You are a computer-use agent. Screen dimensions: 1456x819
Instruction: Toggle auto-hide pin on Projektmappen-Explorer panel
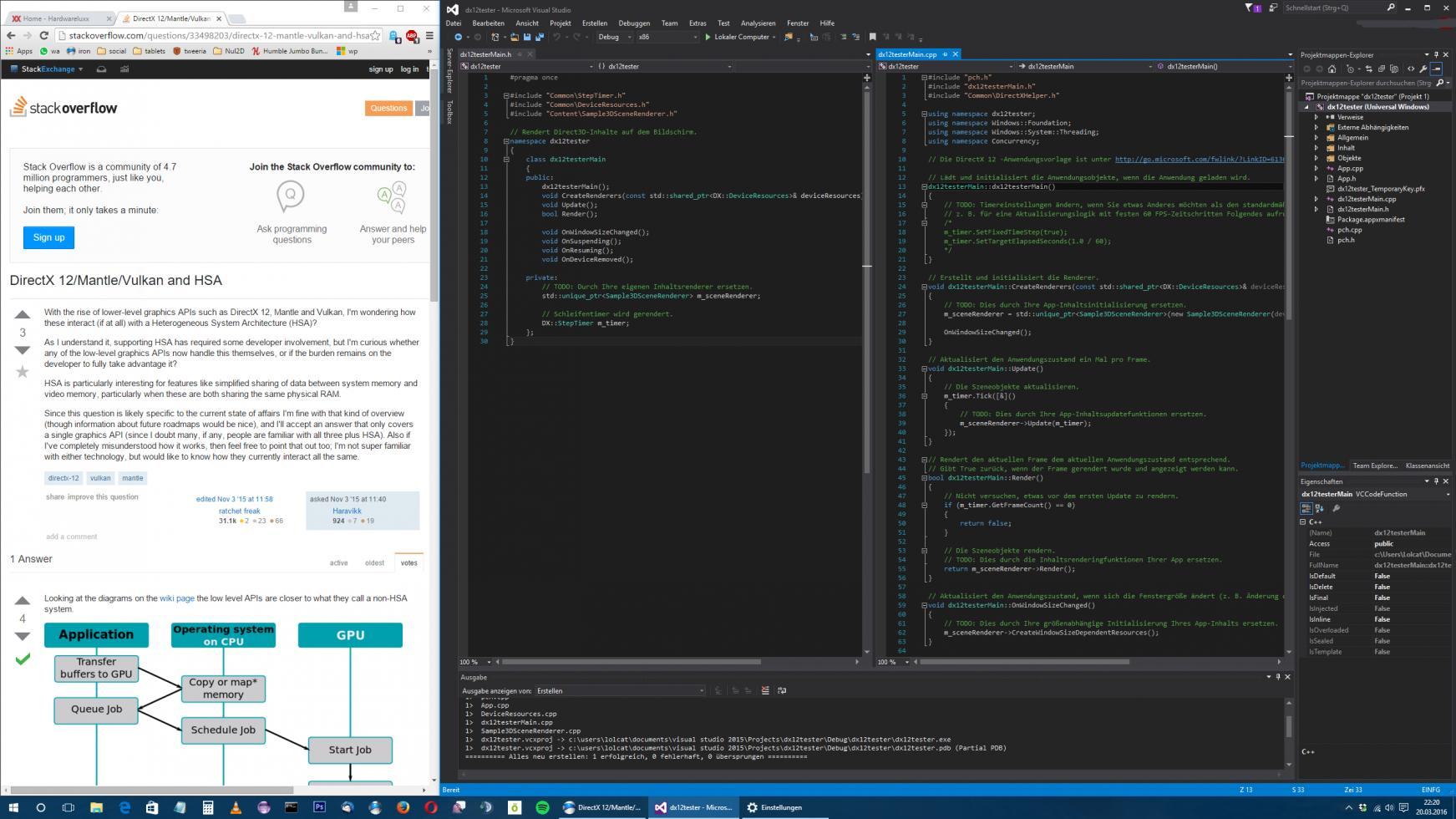tap(1436, 54)
